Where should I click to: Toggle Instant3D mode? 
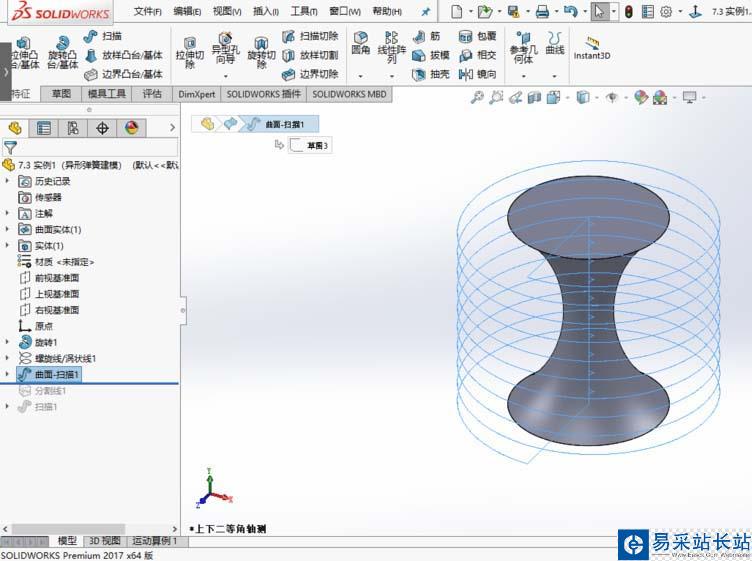592,48
